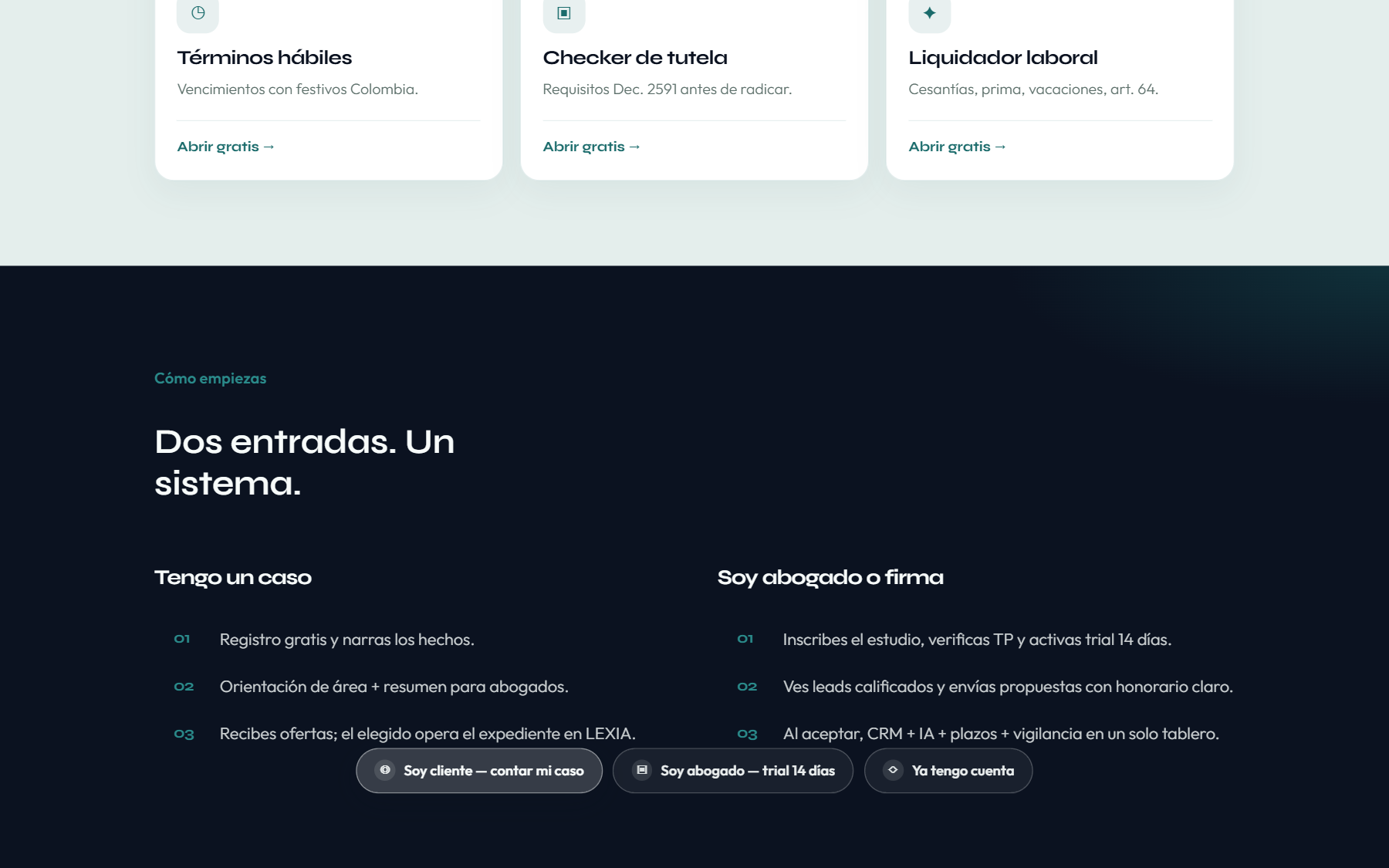Viewport: 1389px width, 868px height.
Task: Click the Soy abogado o firma heading
Action: click(830, 578)
